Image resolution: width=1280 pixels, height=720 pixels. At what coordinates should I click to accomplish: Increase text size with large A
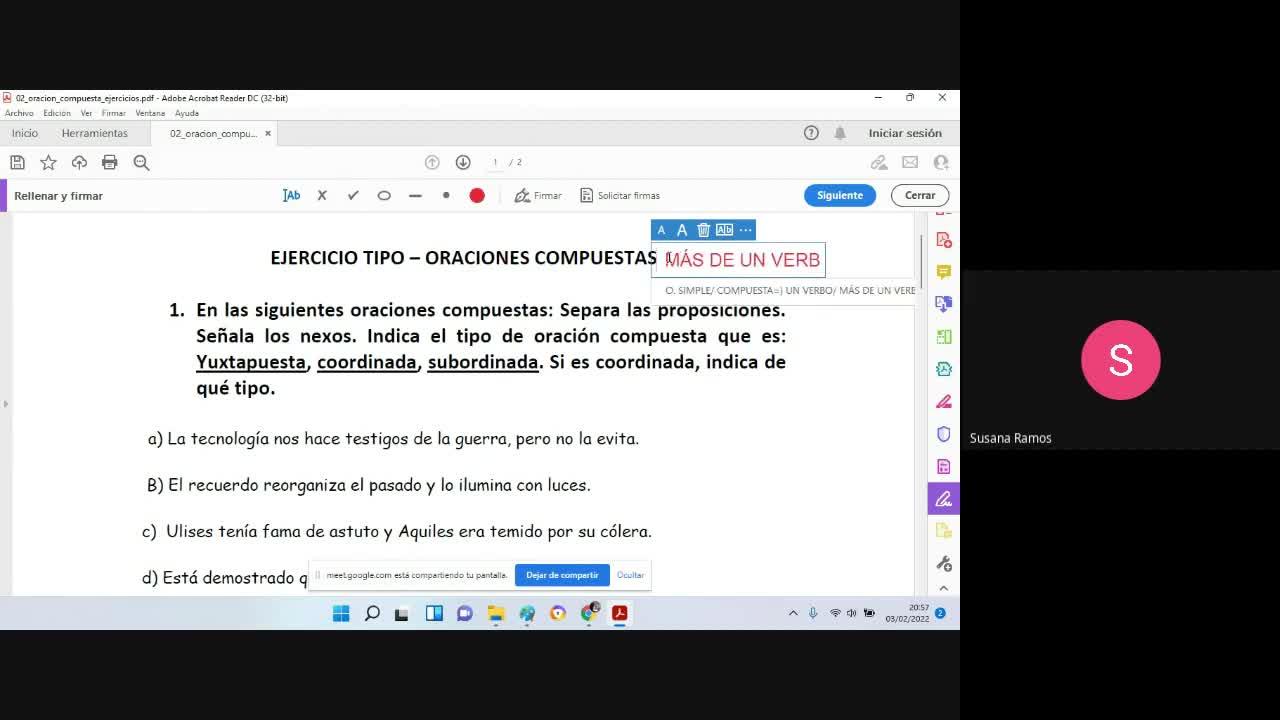click(682, 230)
